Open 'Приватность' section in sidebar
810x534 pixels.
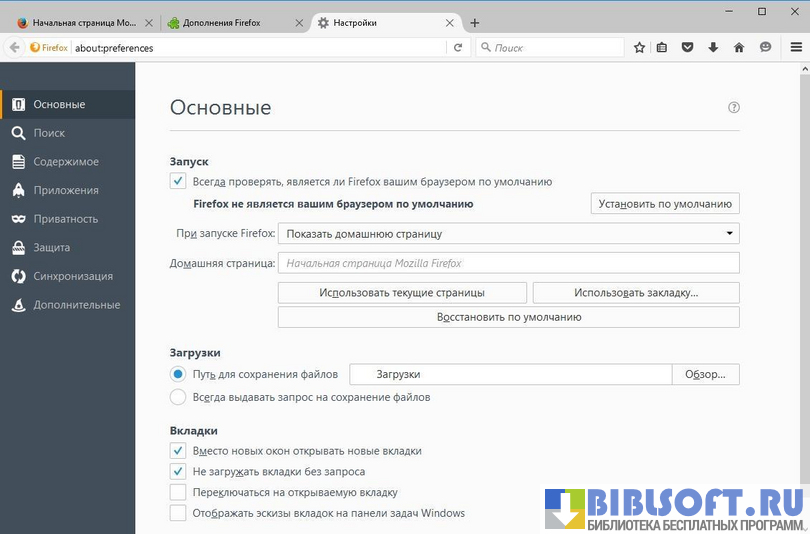[x=65, y=219]
